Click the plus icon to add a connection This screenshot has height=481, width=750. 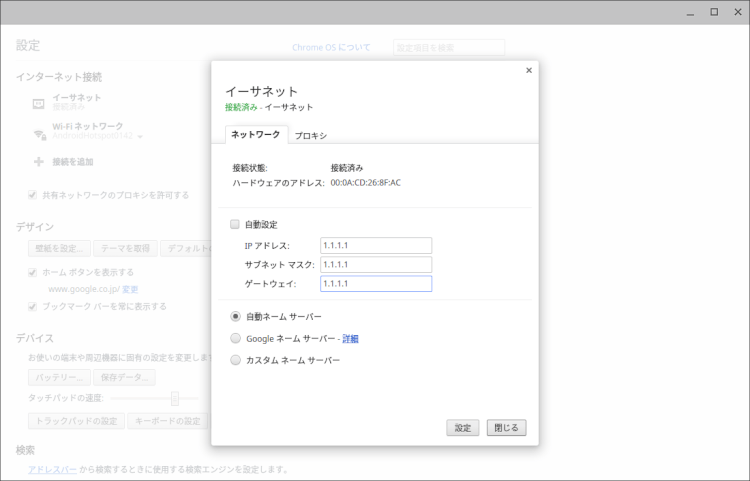pos(38,161)
